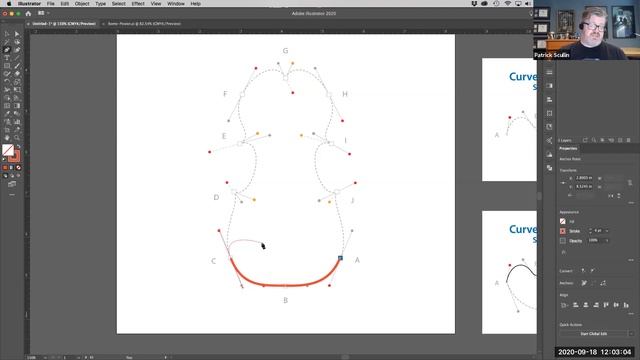
Task: Switch drawing mode to Draw Normal
Action: coord(5,176)
